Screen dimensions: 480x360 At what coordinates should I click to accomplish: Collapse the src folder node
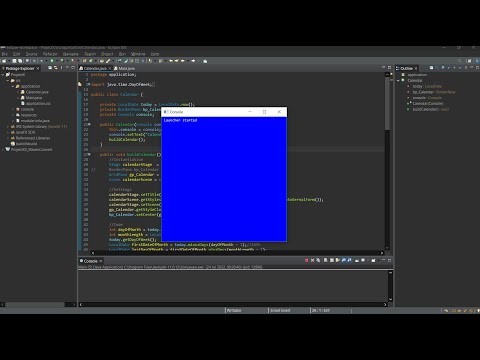pyautogui.click(x=8, y=80)
